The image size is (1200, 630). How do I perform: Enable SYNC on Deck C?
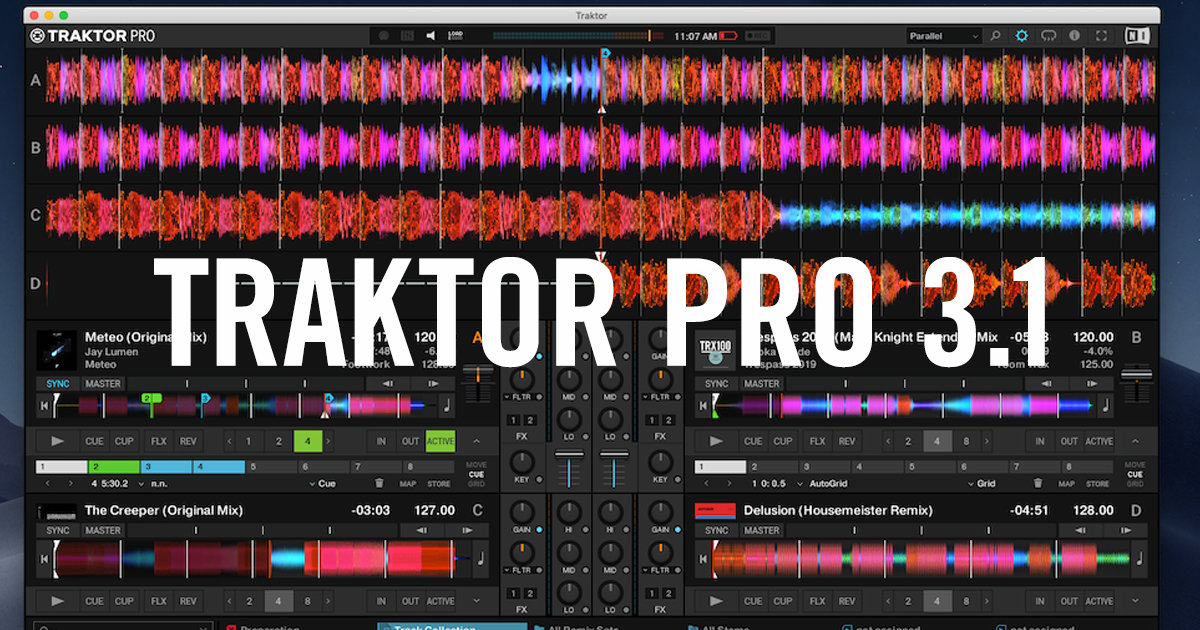(58, 530)
